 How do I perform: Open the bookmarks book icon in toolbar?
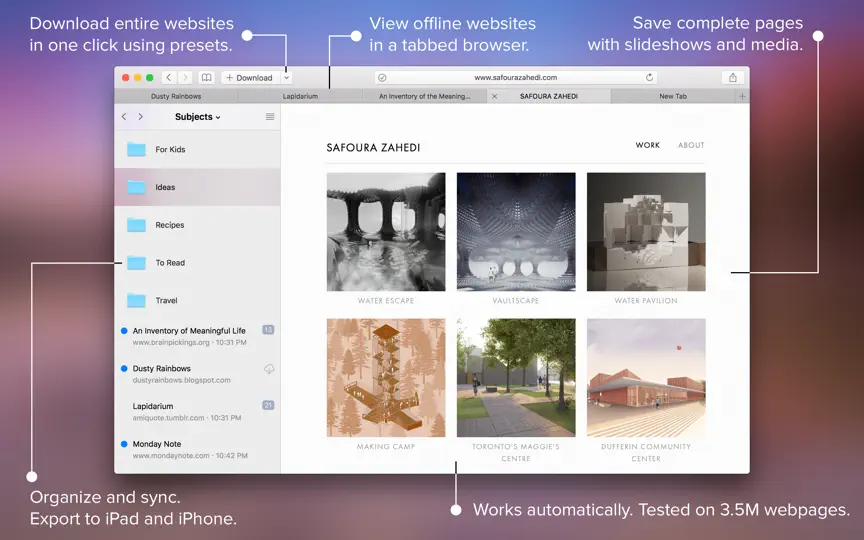click(x=206, y=78)
